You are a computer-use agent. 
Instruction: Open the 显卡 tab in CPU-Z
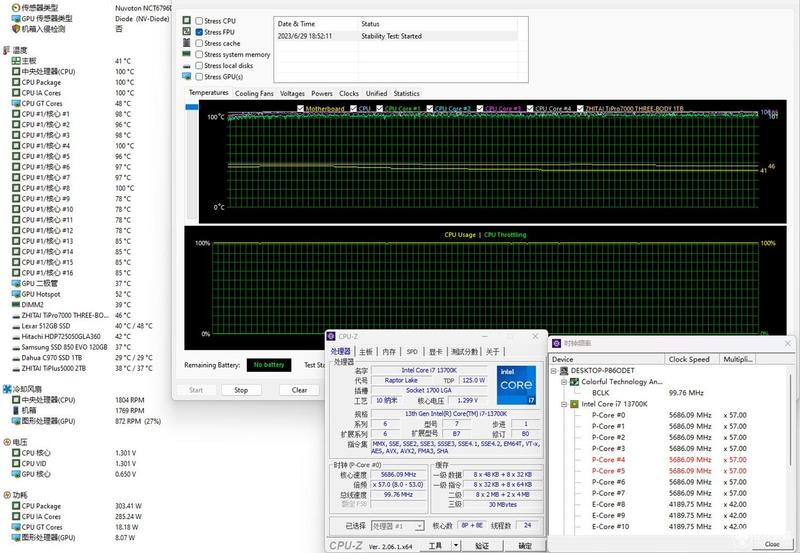435,351
